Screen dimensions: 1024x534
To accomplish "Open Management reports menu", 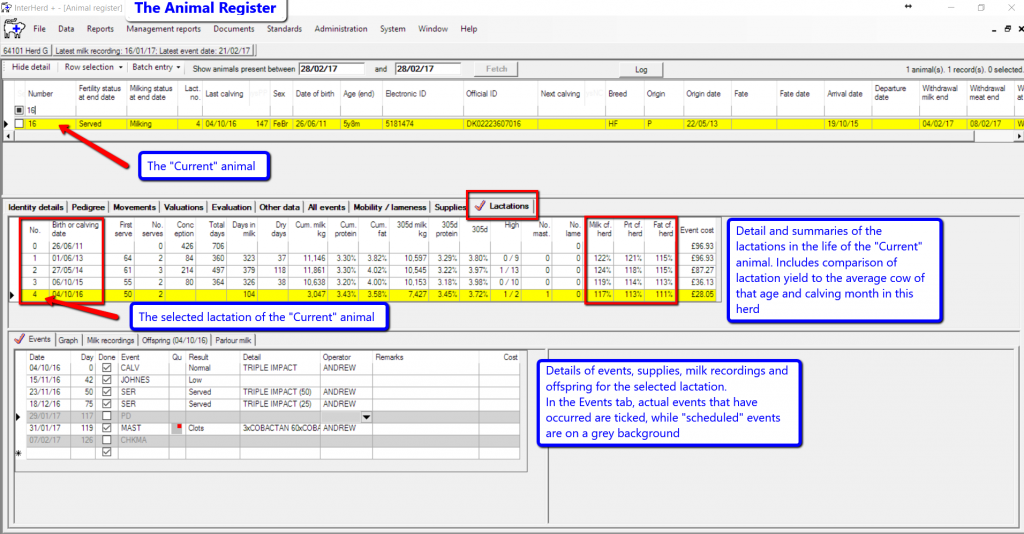I will 163,29.
